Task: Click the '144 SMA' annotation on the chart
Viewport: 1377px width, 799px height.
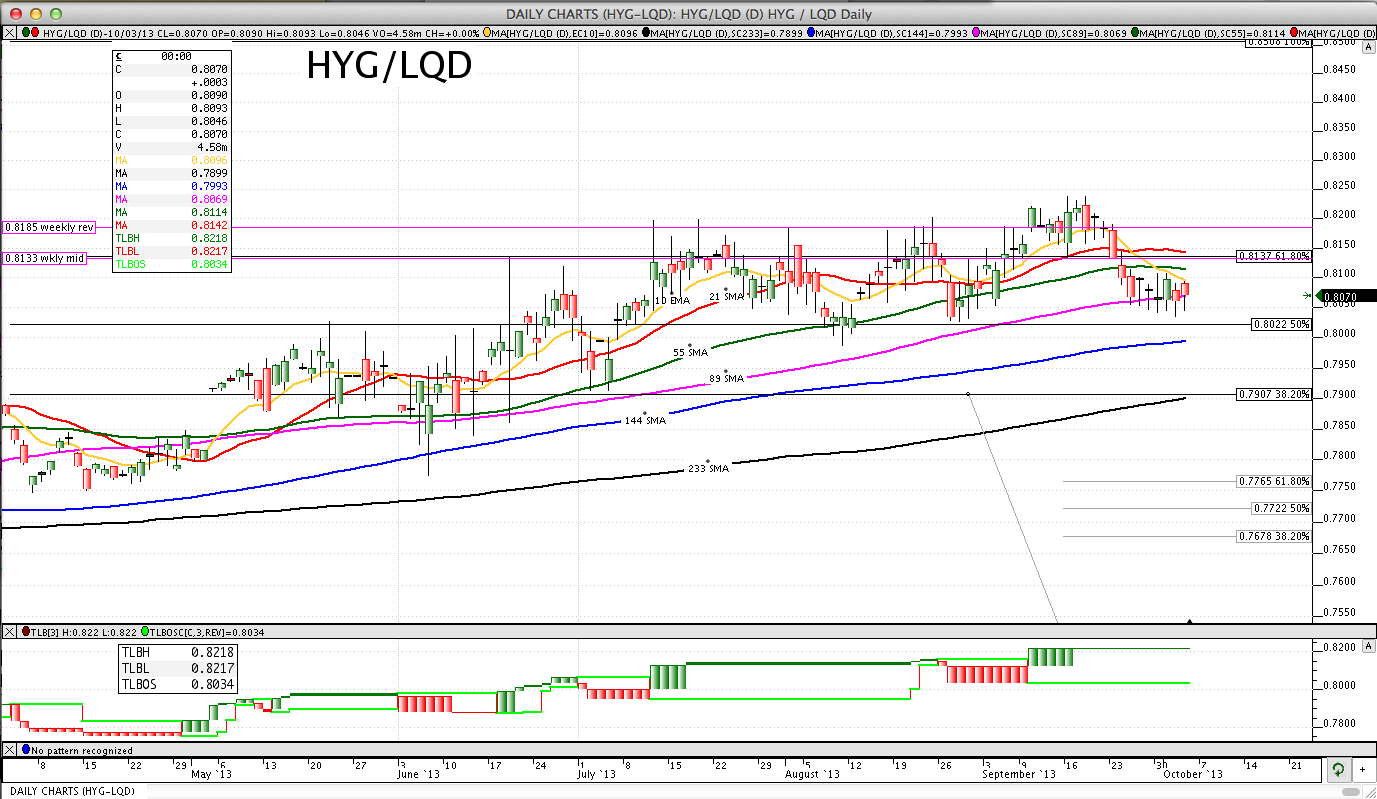Action: (645, 421)
